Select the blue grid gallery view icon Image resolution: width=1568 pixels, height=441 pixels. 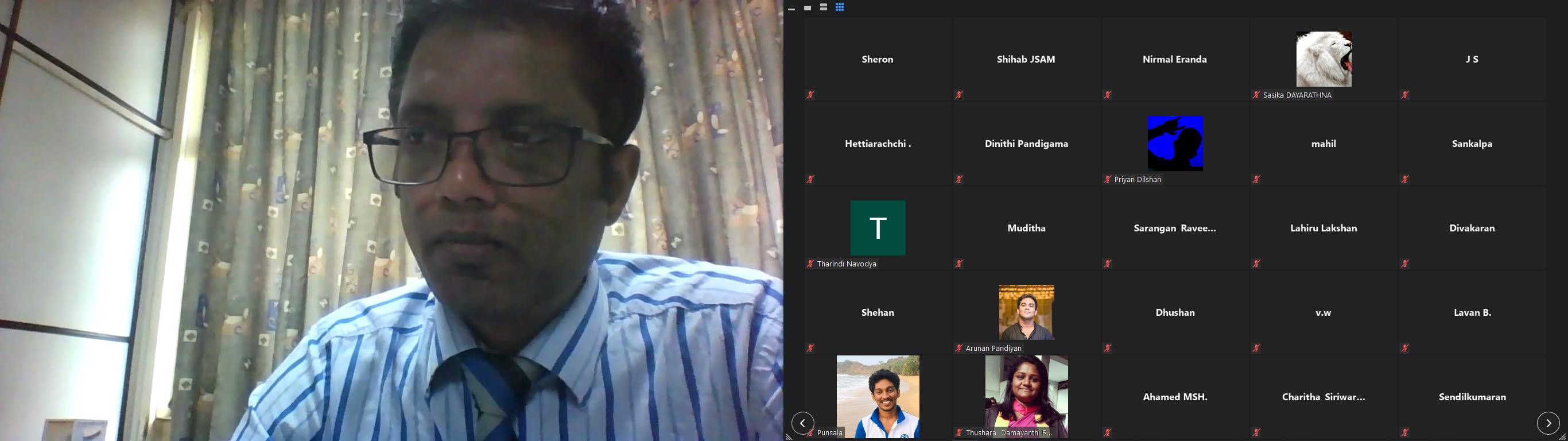pyautogui.click(x=840, y=7)
